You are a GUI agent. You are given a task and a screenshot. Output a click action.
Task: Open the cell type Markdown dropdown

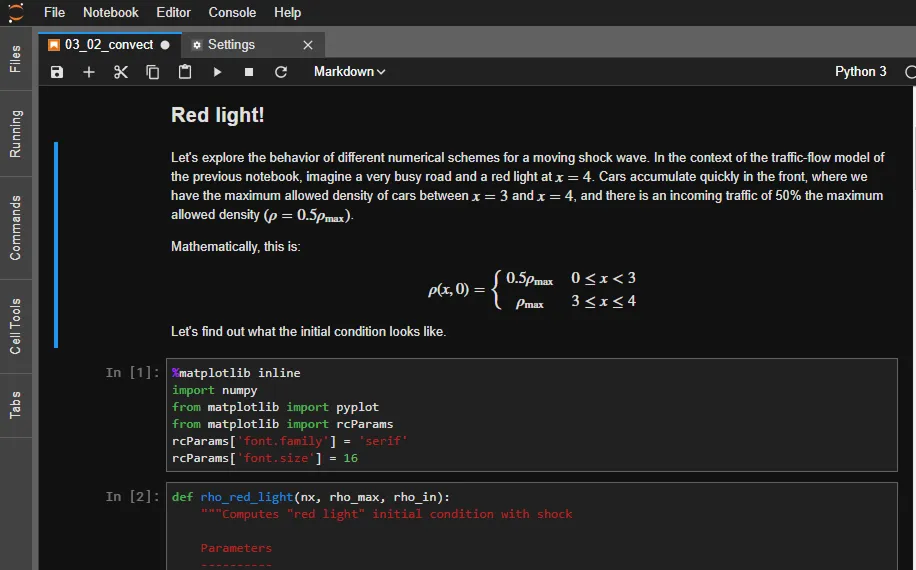point(349,72)
